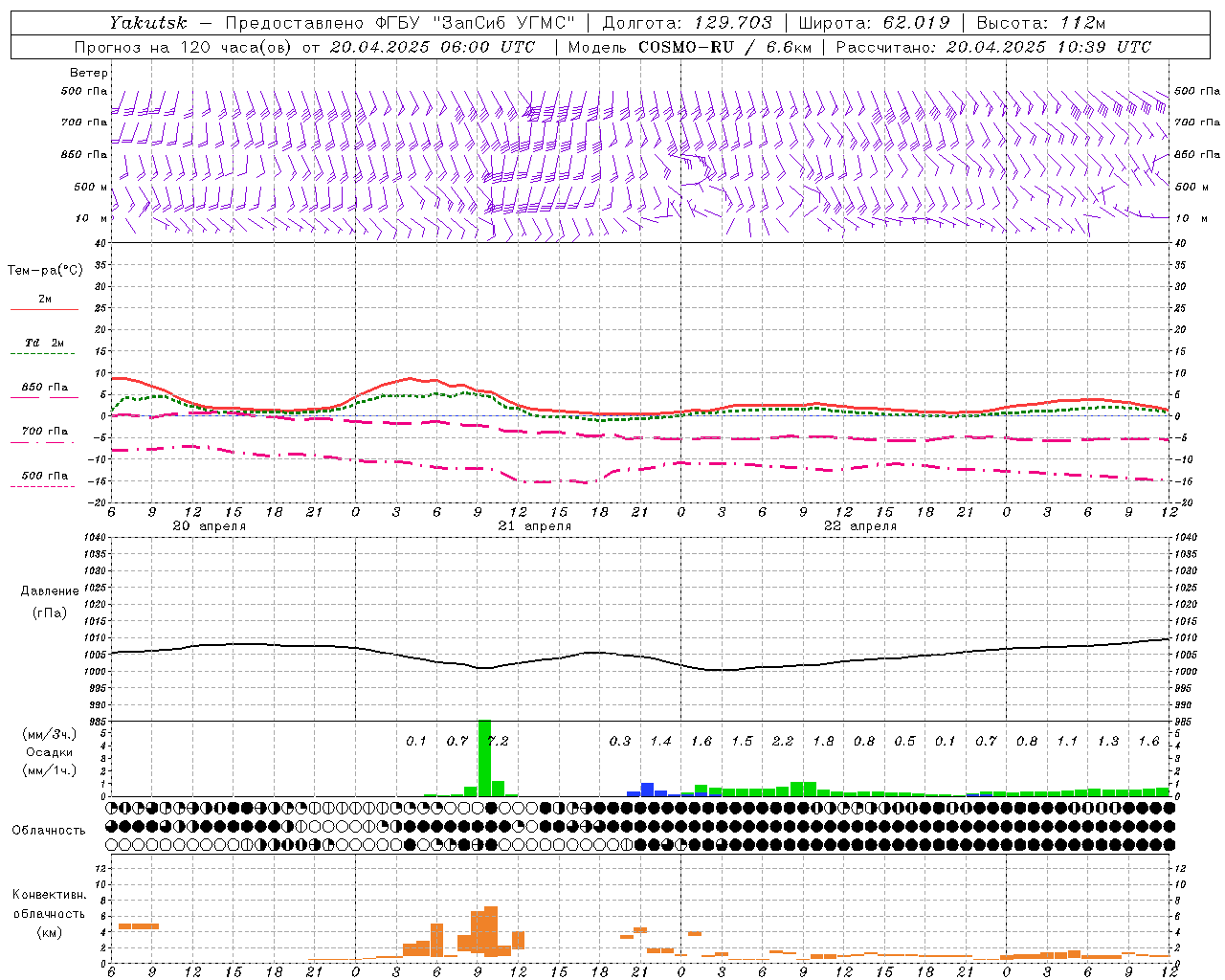Click the 0.3 precipitation total value
Screen dimensions: 1225x980
coord(620,741)
